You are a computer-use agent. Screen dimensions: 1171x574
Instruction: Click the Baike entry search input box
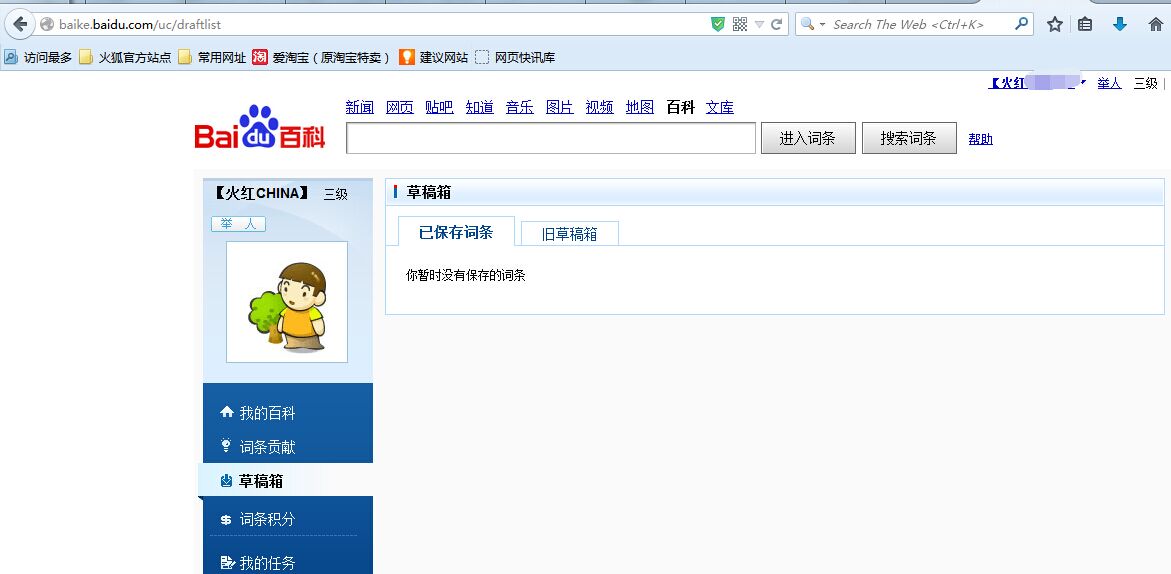click(551, 138)
